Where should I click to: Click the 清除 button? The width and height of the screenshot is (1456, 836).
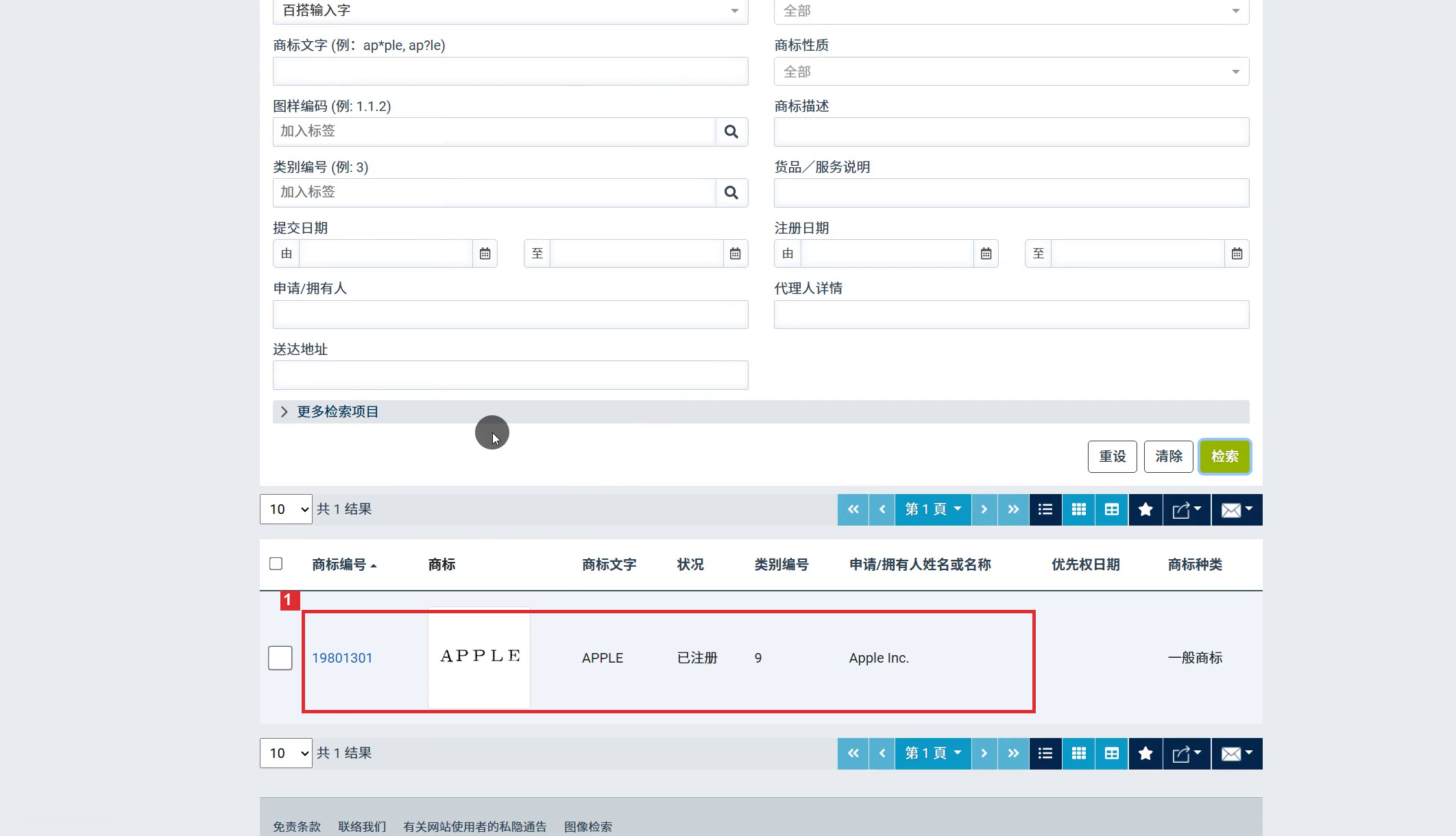[1168, 456]
